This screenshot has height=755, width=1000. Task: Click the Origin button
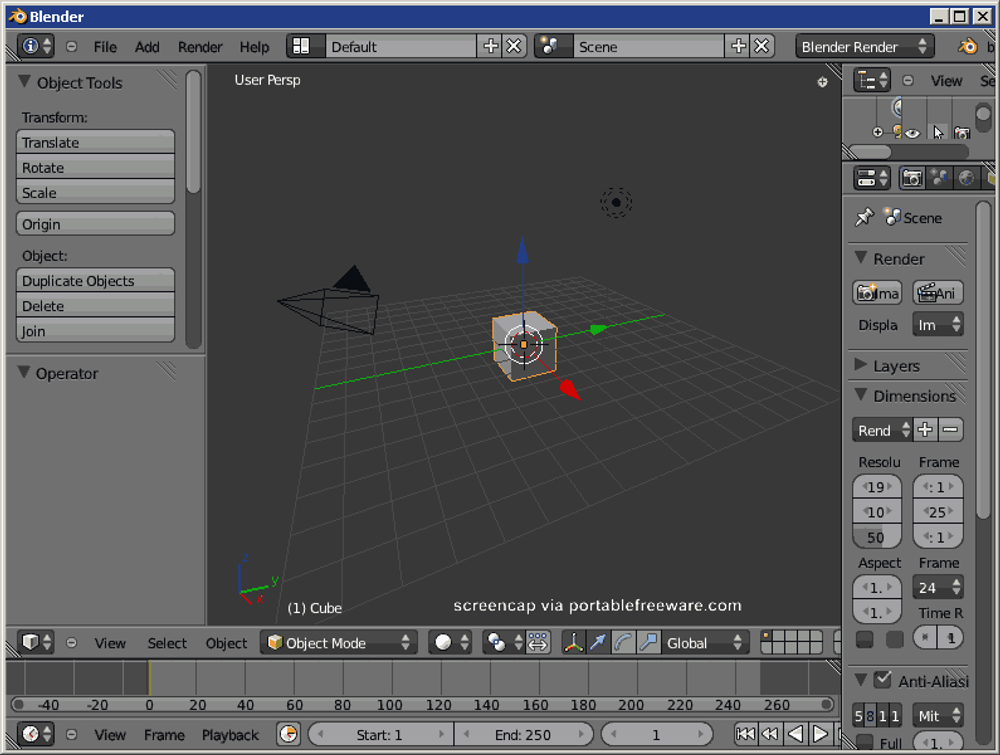pyautogui.click(x=96, y=224)
